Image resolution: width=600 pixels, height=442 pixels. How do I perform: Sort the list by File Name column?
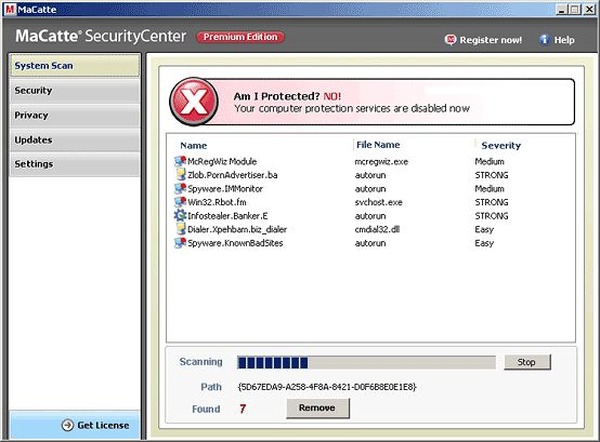point(378,145)
